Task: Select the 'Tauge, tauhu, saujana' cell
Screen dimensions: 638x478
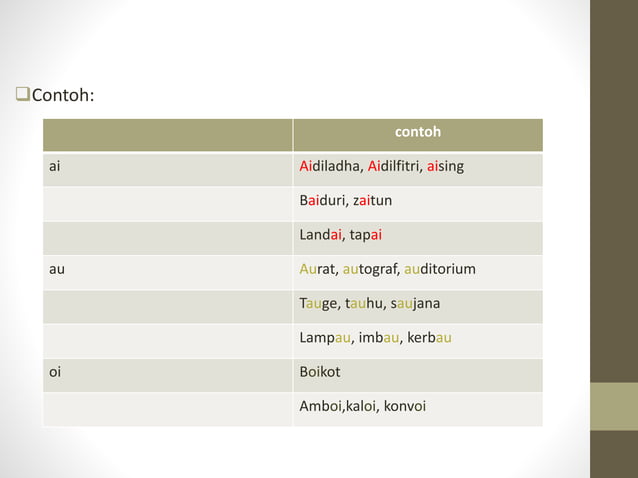Action: tap(417, 304)
